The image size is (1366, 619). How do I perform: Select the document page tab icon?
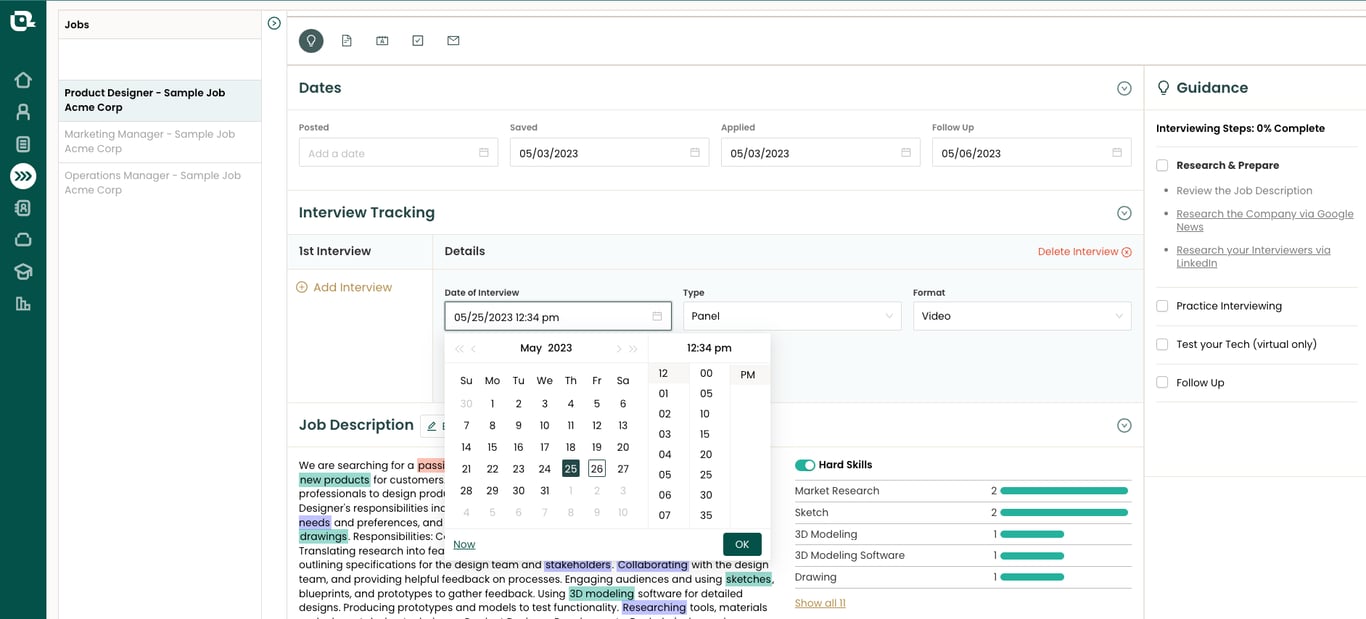tap(347, 41)
